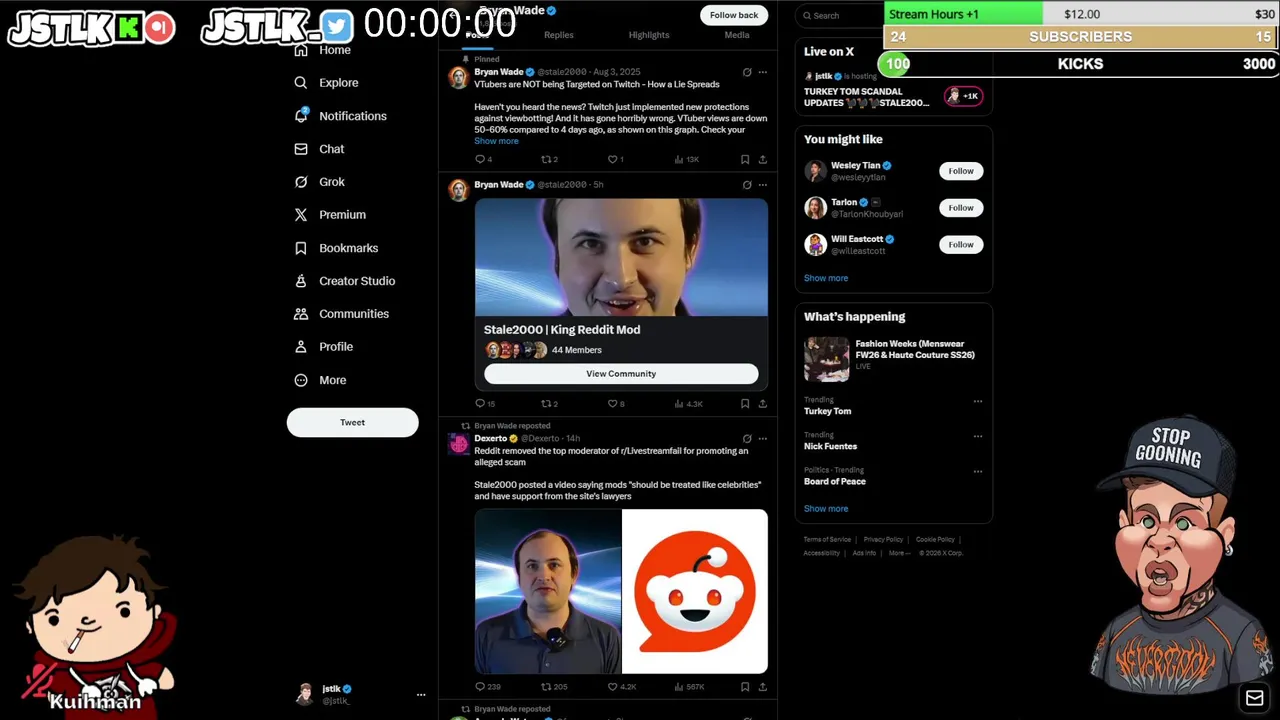Open the More menu in sidebar
This screenshot has width=1280, height=720.
coord(320,380)
